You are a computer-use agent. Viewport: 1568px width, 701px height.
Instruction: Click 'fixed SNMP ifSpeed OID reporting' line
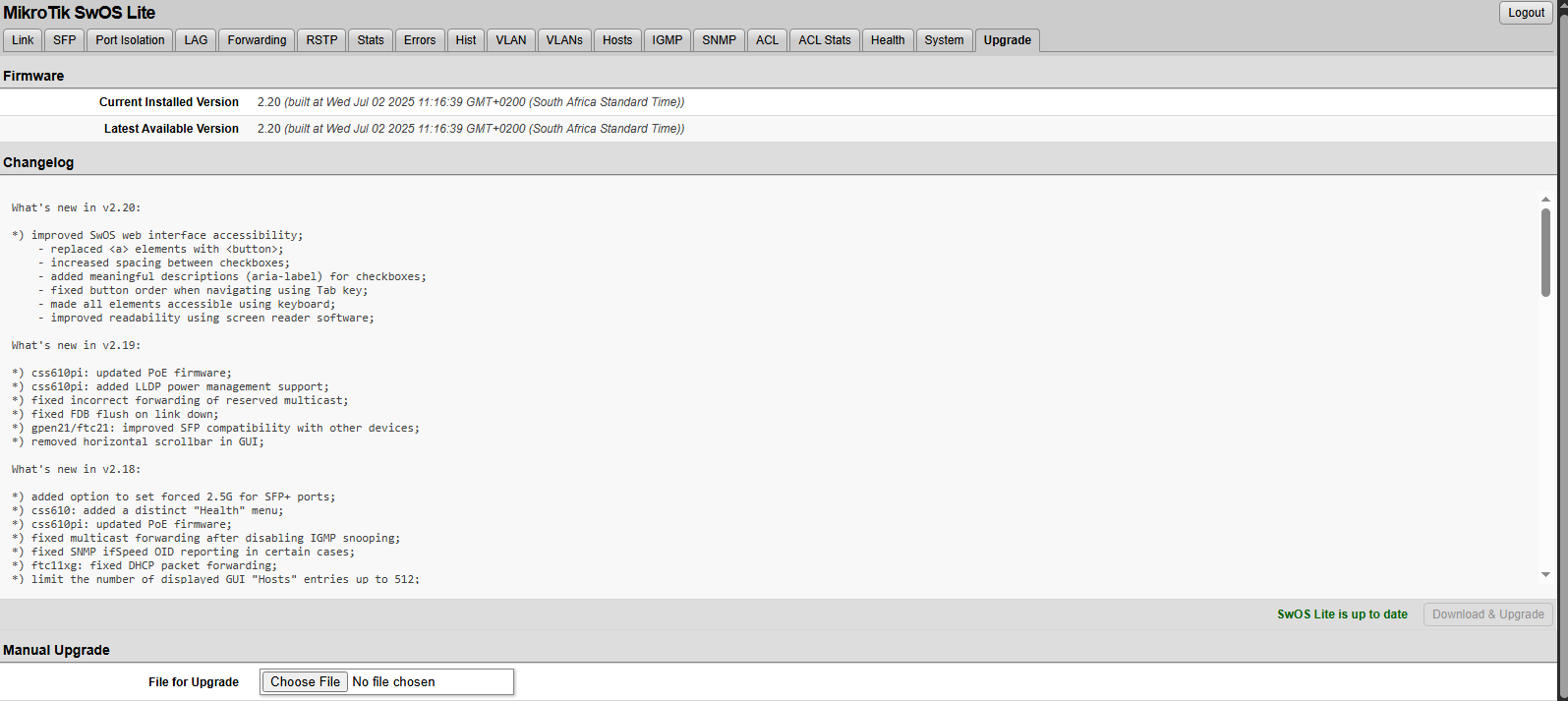184,552
